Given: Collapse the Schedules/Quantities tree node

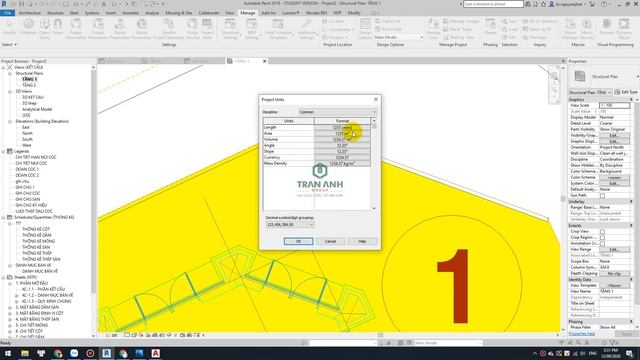Looking at the screenshot, I should [4, 218].
